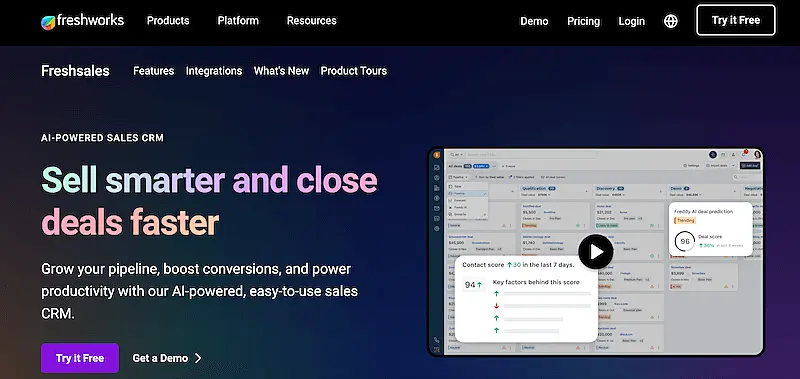Viewport: 800px width, 379px height.
Task: Click the 'Sell smarter and close deals faster' headline
Action: point(209,201)
